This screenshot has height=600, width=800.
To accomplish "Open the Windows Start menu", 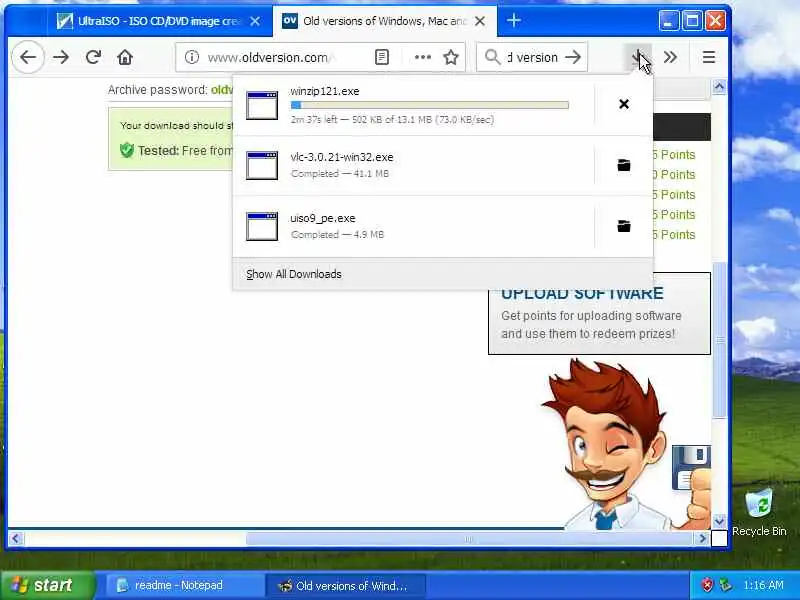I will coord(47,585).
